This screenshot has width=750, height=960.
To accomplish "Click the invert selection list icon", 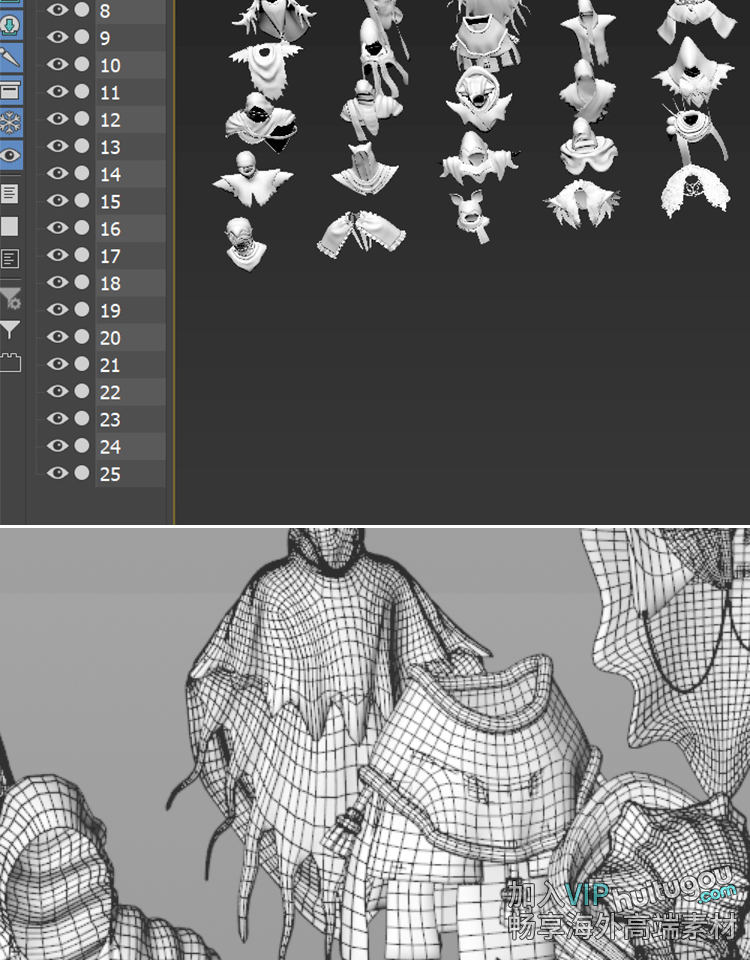I will [x=10, y=258].
